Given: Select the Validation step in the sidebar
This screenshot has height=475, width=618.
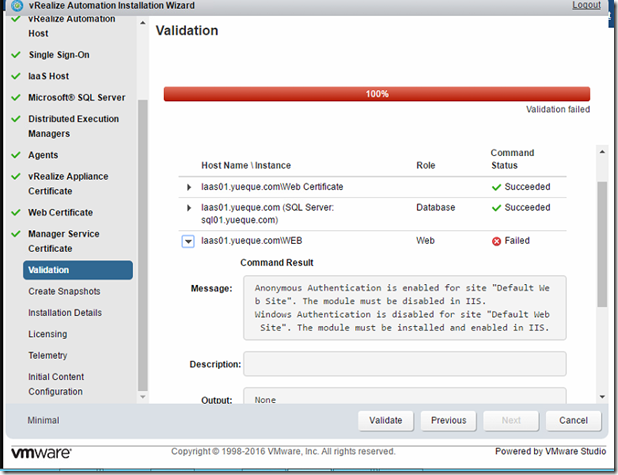Looking at the screenshot, I should pyautogui.click(x=78, y=270).
